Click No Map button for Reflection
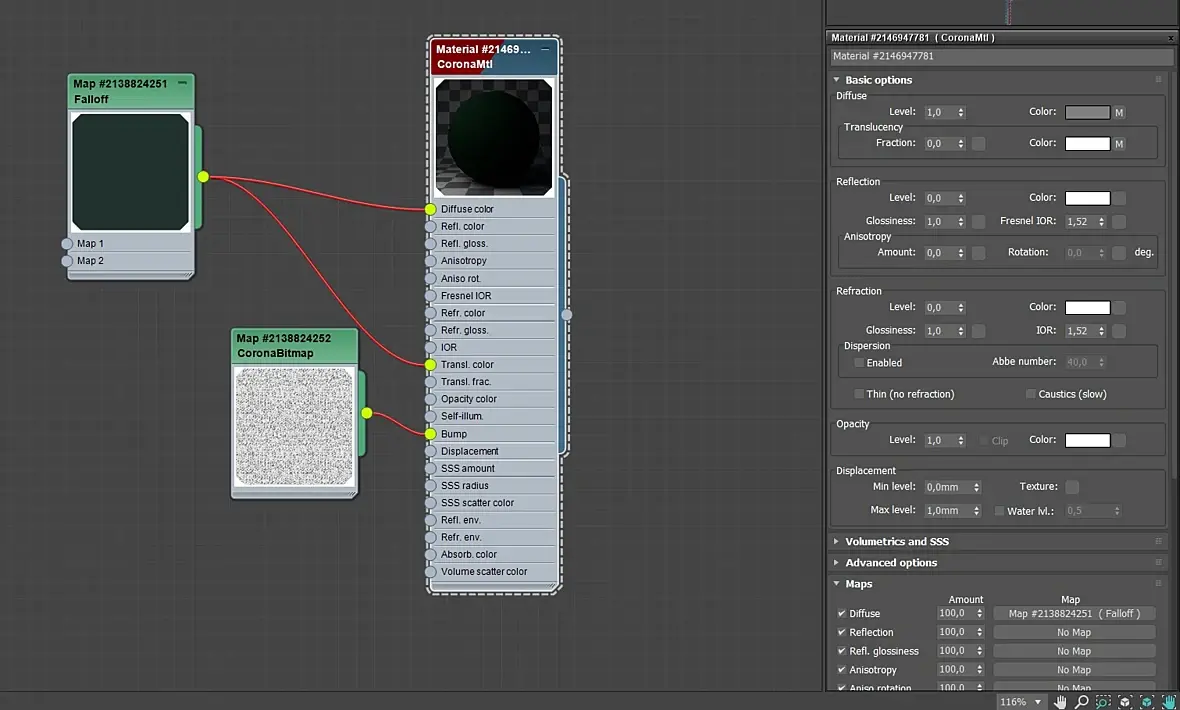 [x=1074, y=633]
